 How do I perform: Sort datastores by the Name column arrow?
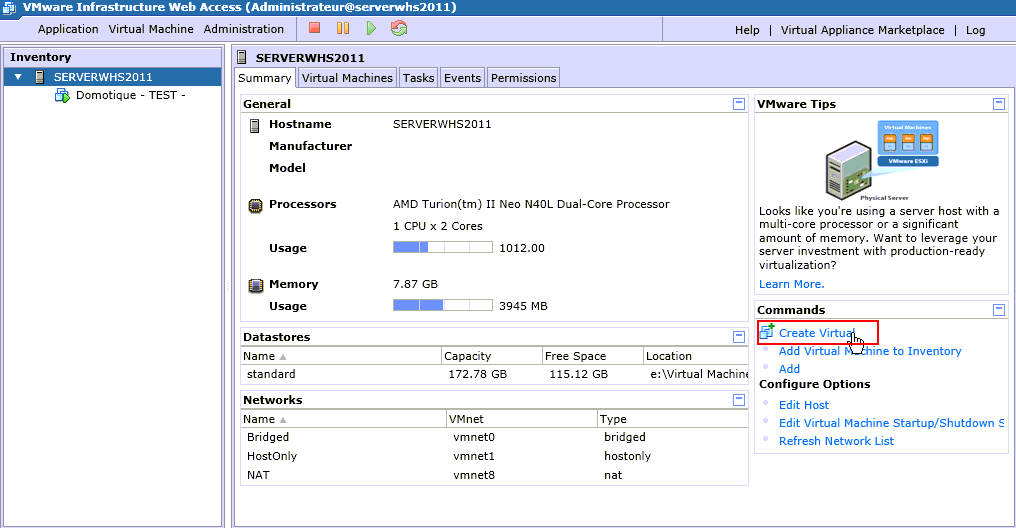coord(283,357)
